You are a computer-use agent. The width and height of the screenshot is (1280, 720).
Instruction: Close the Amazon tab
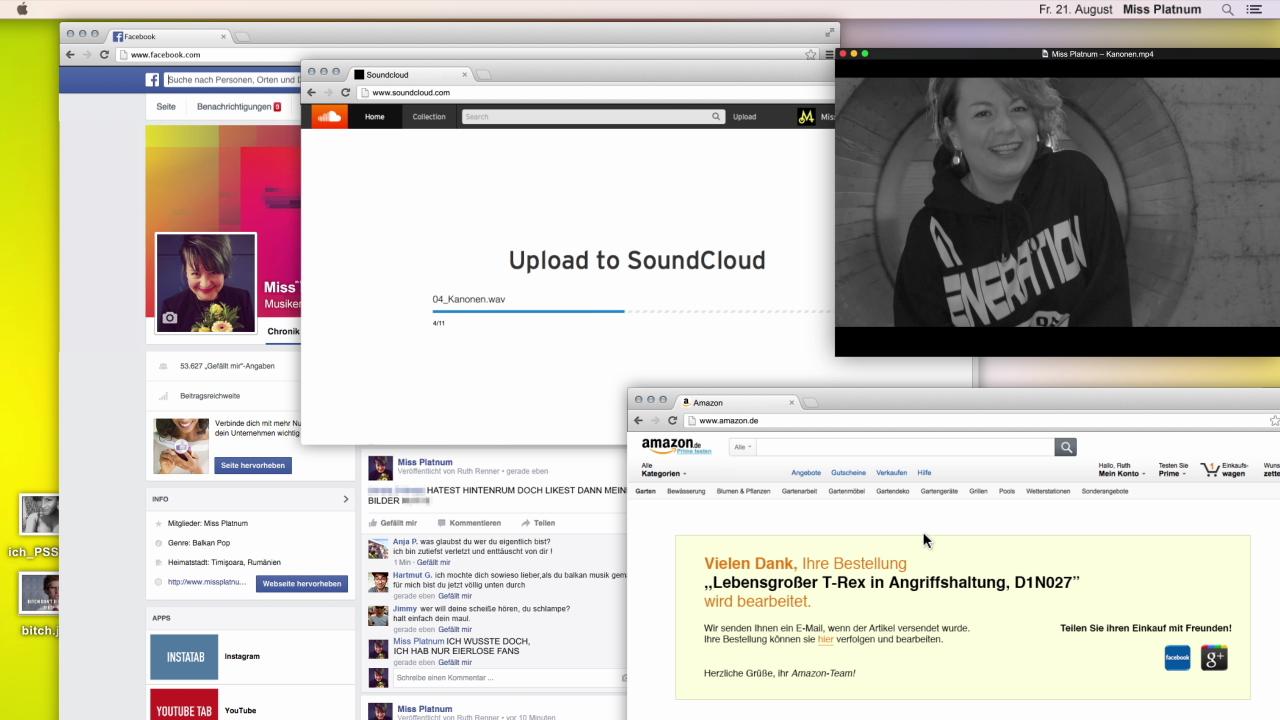pyautogui.click(x=791, y=402)
